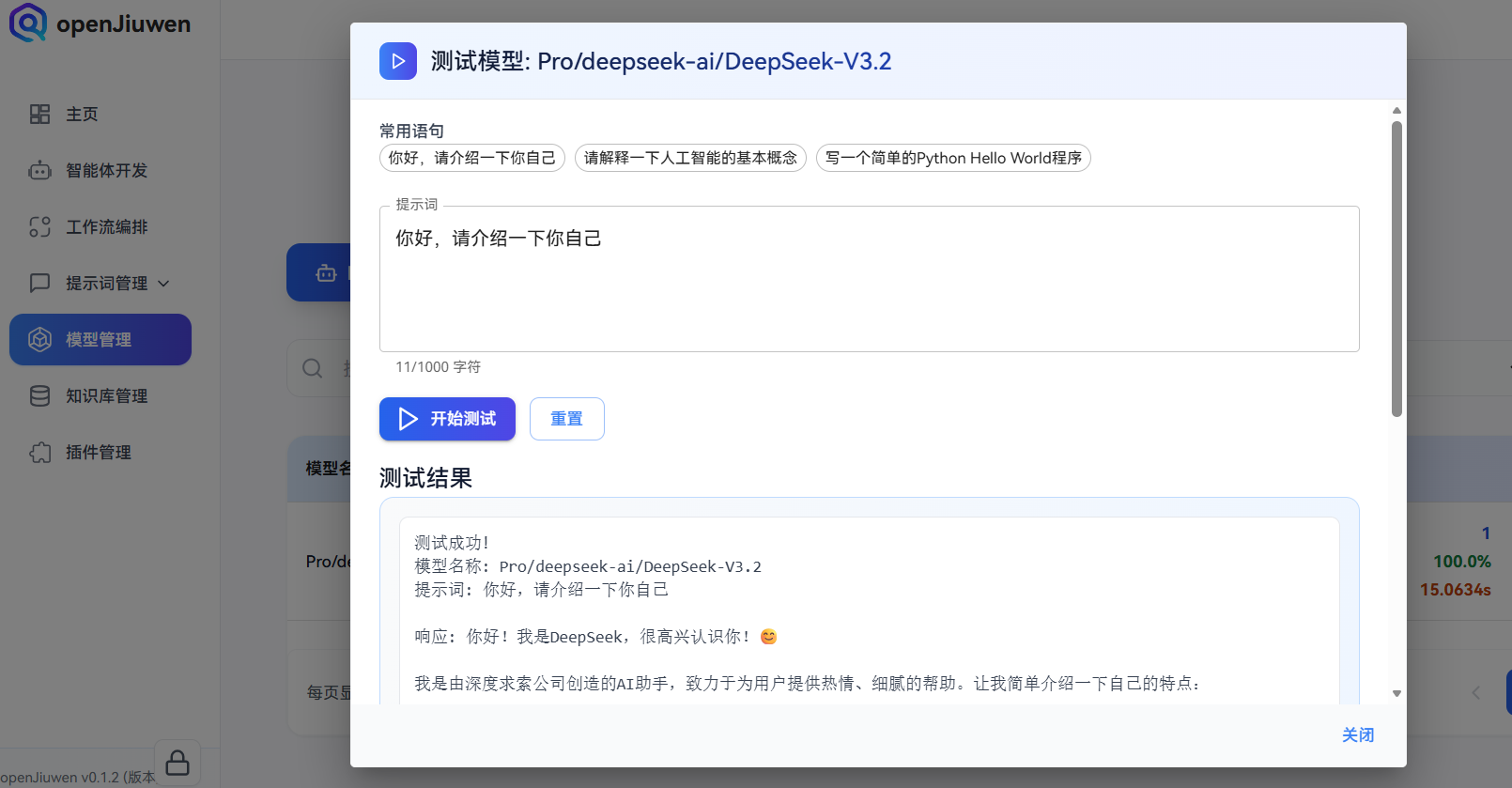The image size is (1512, 788).
Task: Click the 插件管理 puzzle icon
Action: (x=39, y=453)
